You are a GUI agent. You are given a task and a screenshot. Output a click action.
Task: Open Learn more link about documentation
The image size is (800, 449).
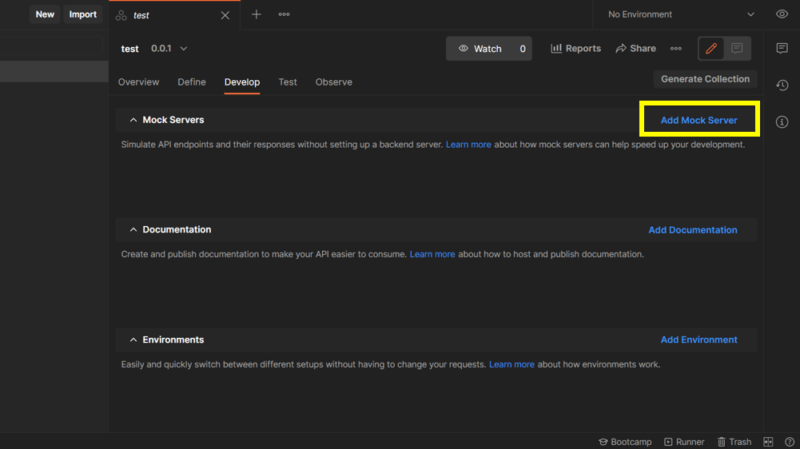point(432,254)
